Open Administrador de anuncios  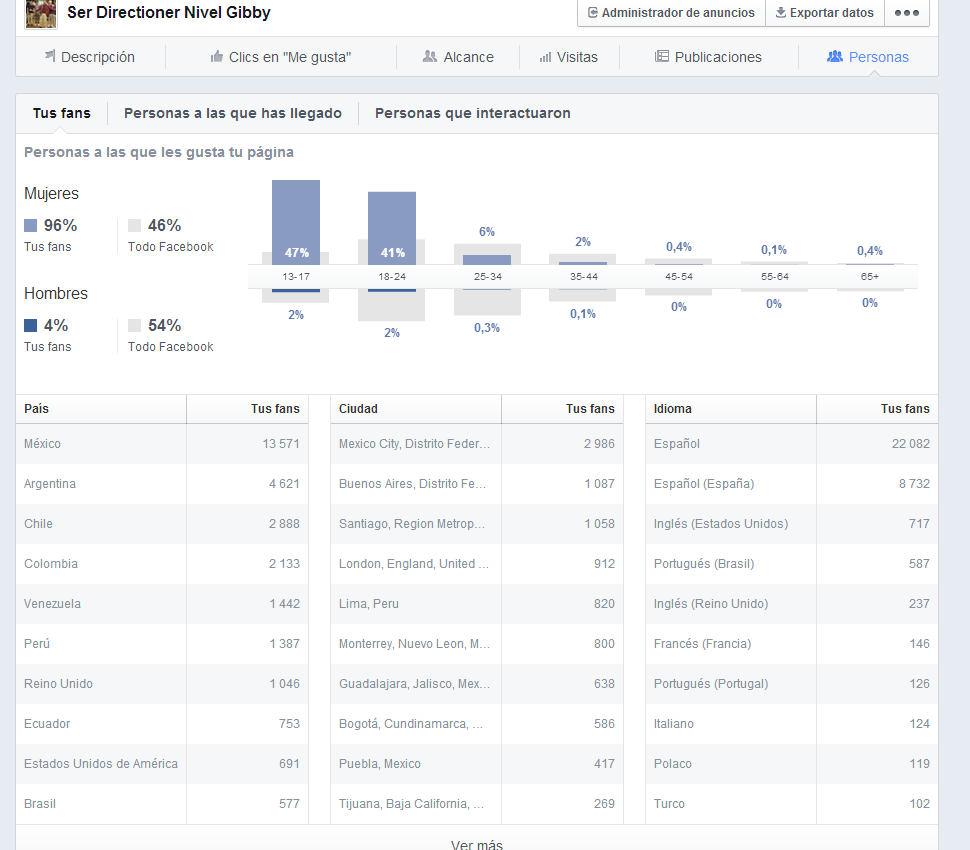pos(671,12)
